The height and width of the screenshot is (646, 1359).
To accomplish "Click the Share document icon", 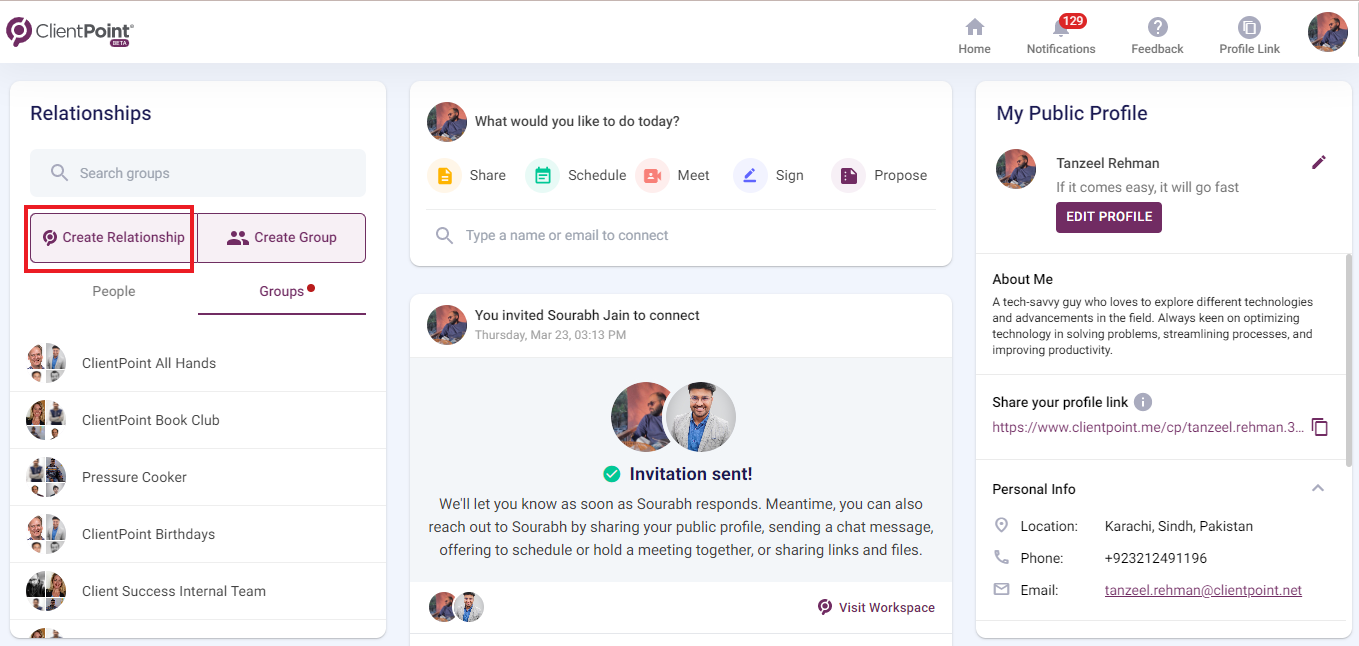I will 444,176.
